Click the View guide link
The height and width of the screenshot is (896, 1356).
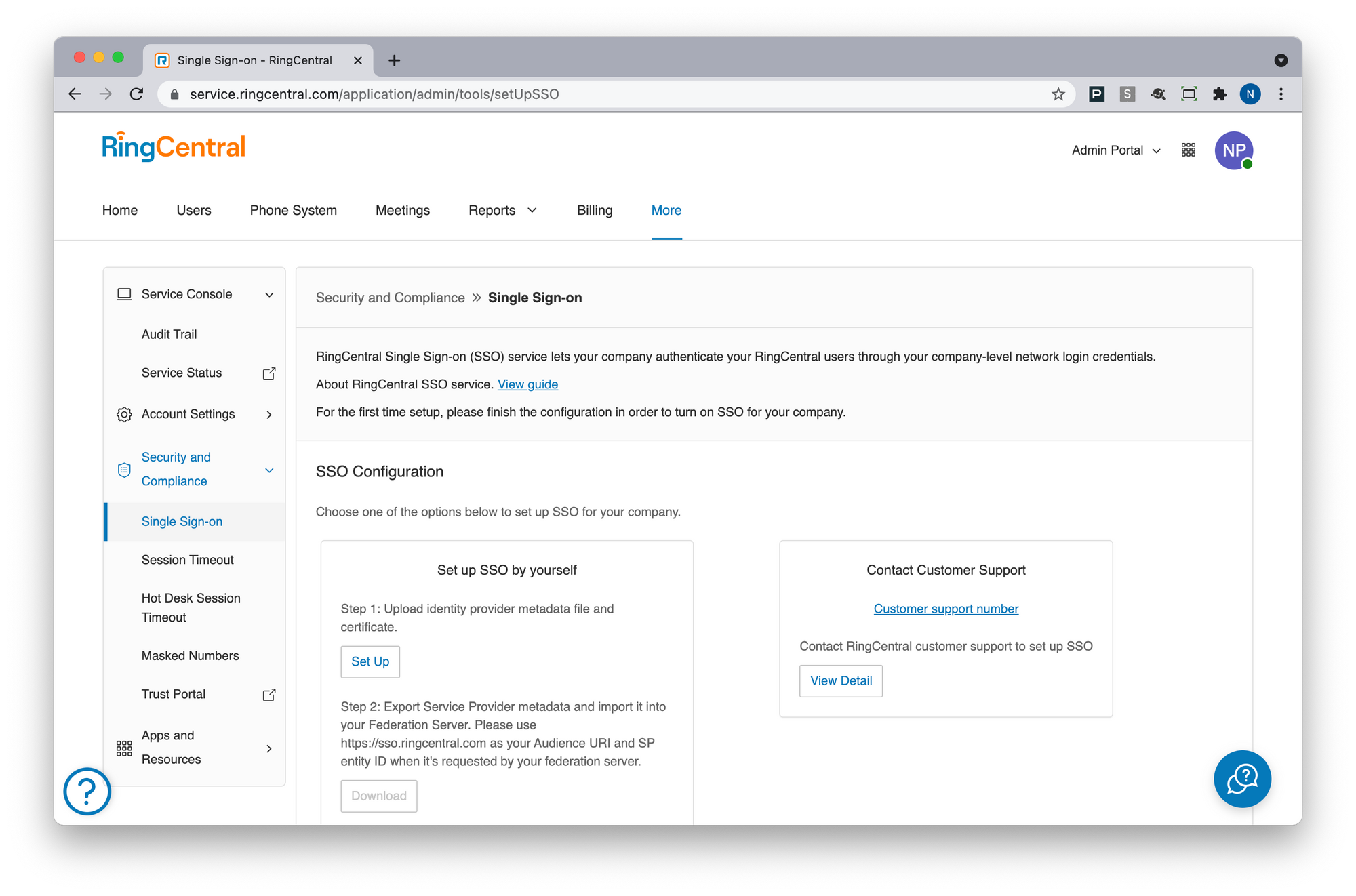point(527,384)
